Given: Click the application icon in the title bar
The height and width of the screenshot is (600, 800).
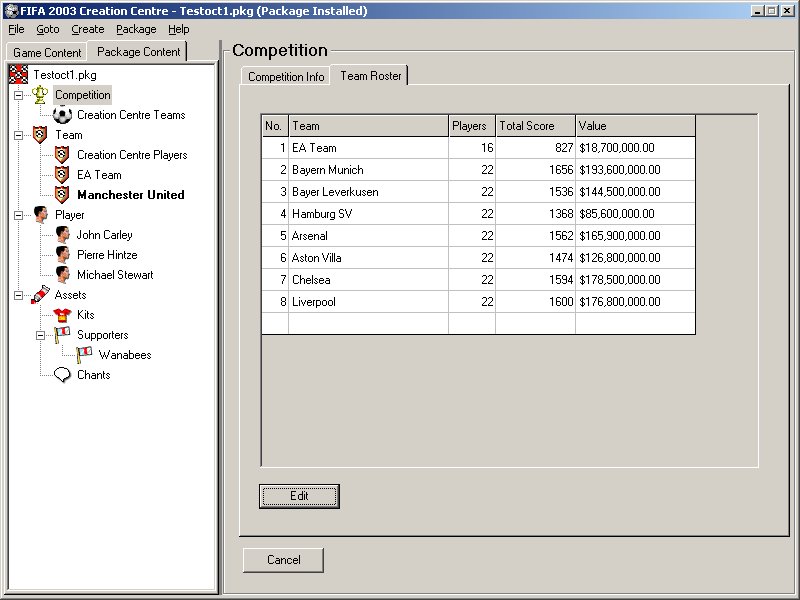Looking at the screenshot, I should [11, 11].
